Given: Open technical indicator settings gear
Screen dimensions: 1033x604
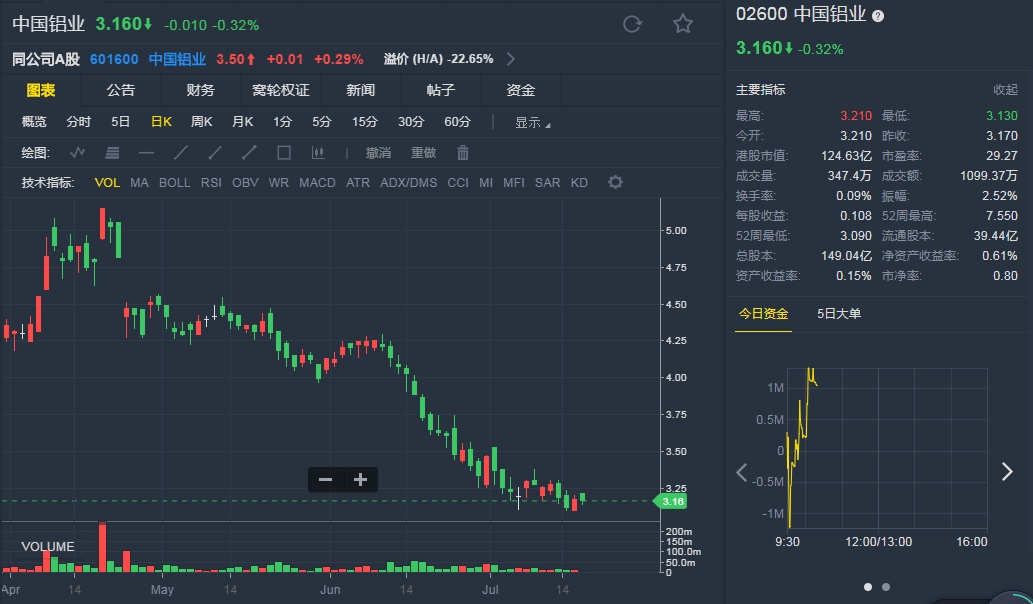Looking at the screenshot, I should click(x=616, y=182).
